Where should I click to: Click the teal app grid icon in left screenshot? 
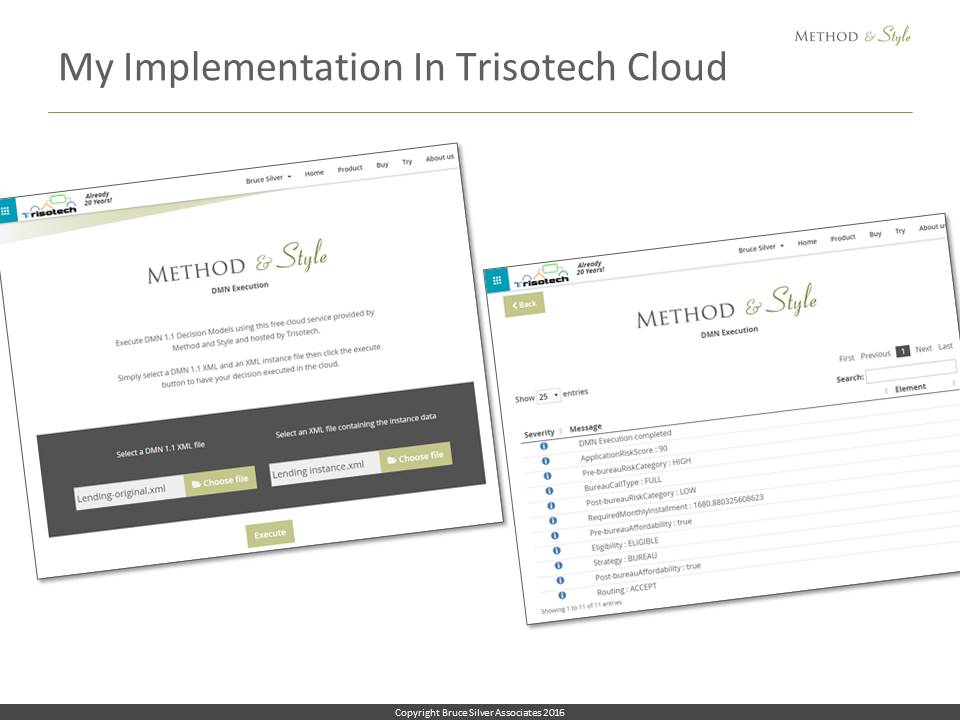[x=5, y=211]
